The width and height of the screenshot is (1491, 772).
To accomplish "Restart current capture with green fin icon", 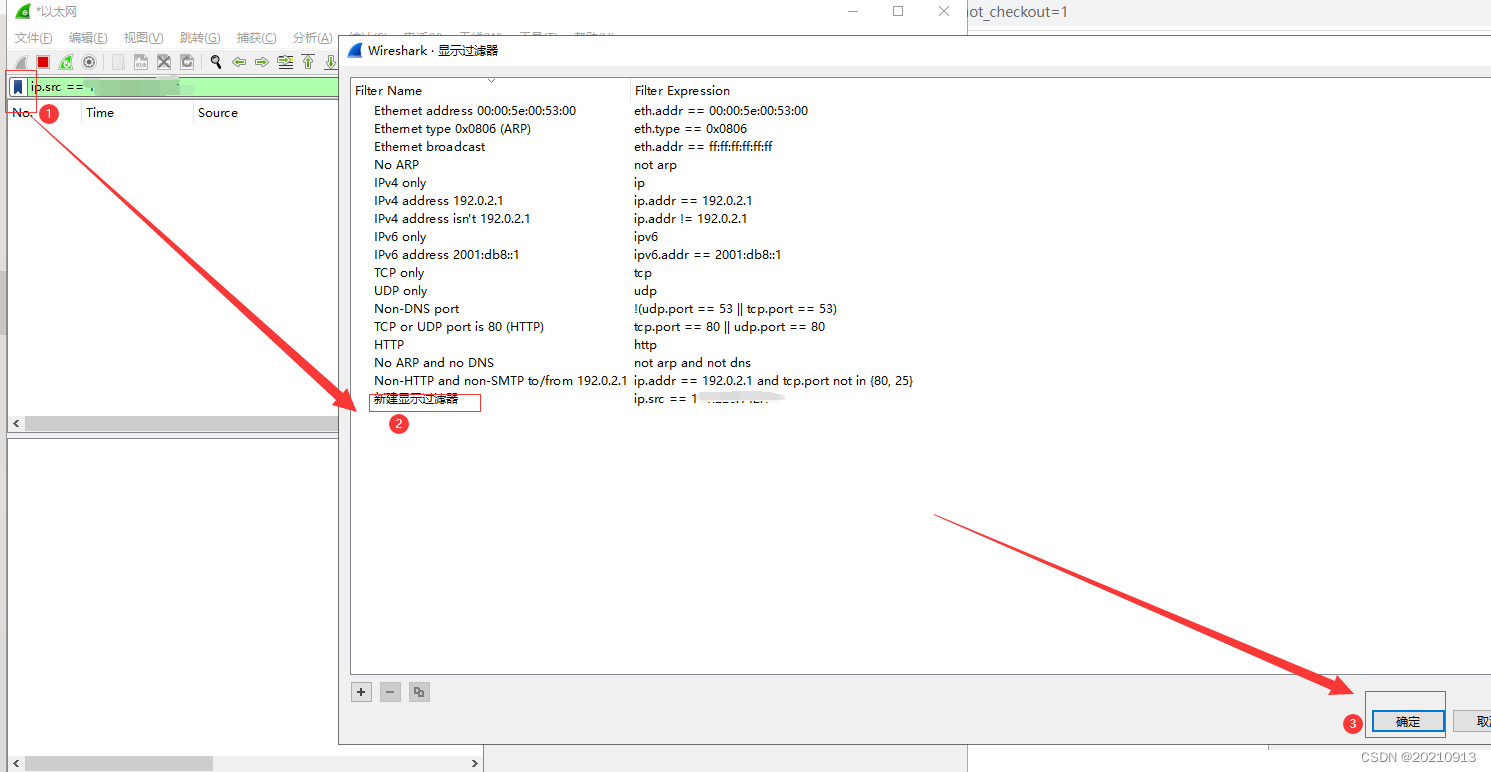I will click(x=66, y=62).
